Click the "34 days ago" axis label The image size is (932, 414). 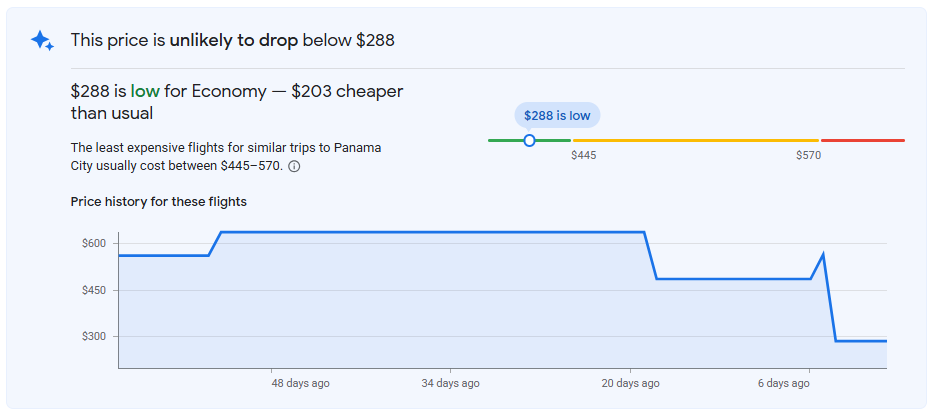450,383
